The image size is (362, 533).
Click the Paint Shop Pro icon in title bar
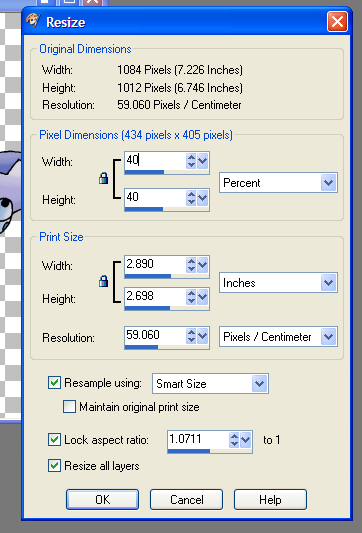click(x=33, y=21)
